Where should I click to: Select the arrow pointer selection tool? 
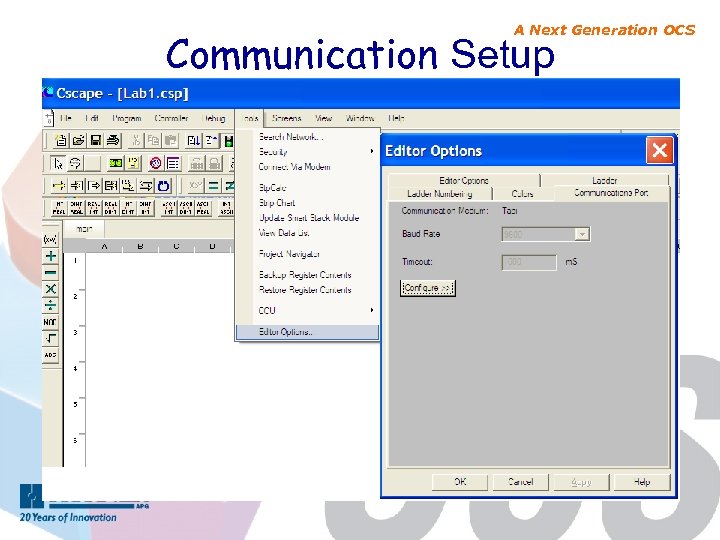pyautogui.click(x=58, y=163)
